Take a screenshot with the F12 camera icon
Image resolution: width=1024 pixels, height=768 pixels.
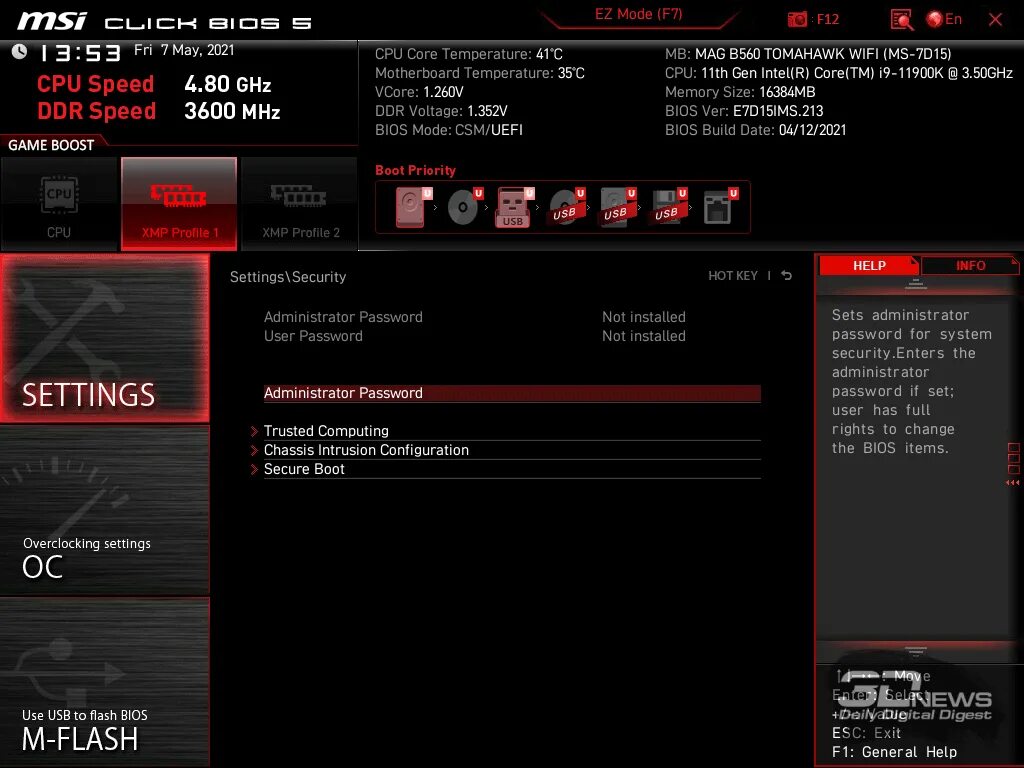(797, 20)
